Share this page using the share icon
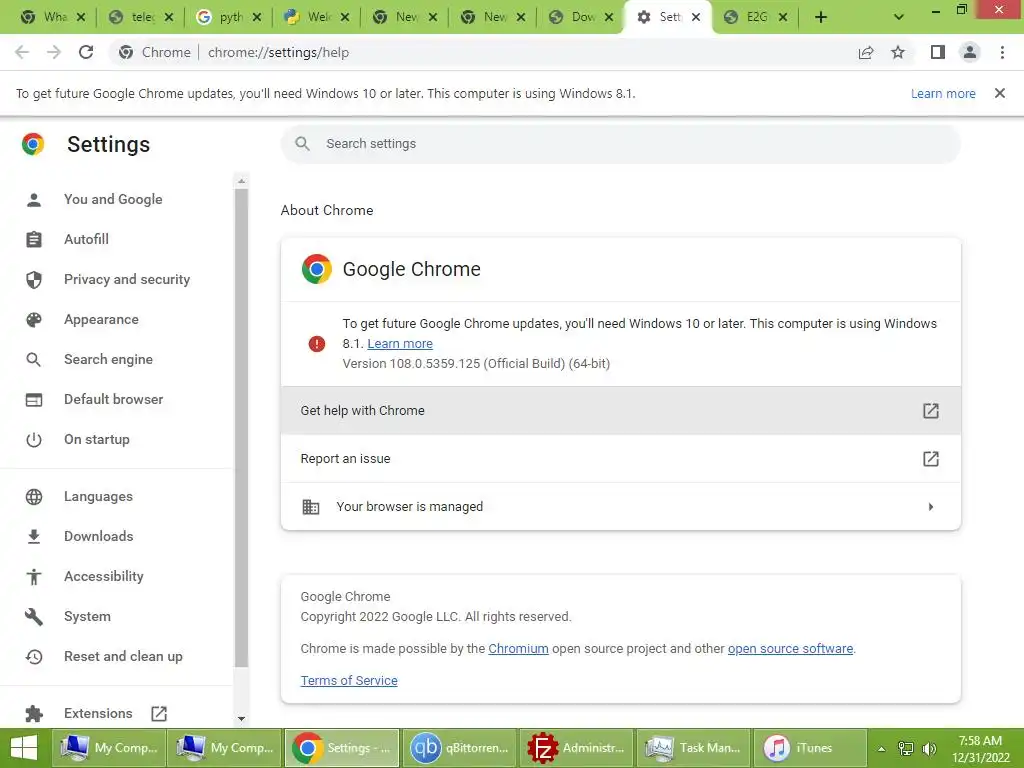This screenshot has height=768, width=1024. pyautogui.click(x=866, y=52)
